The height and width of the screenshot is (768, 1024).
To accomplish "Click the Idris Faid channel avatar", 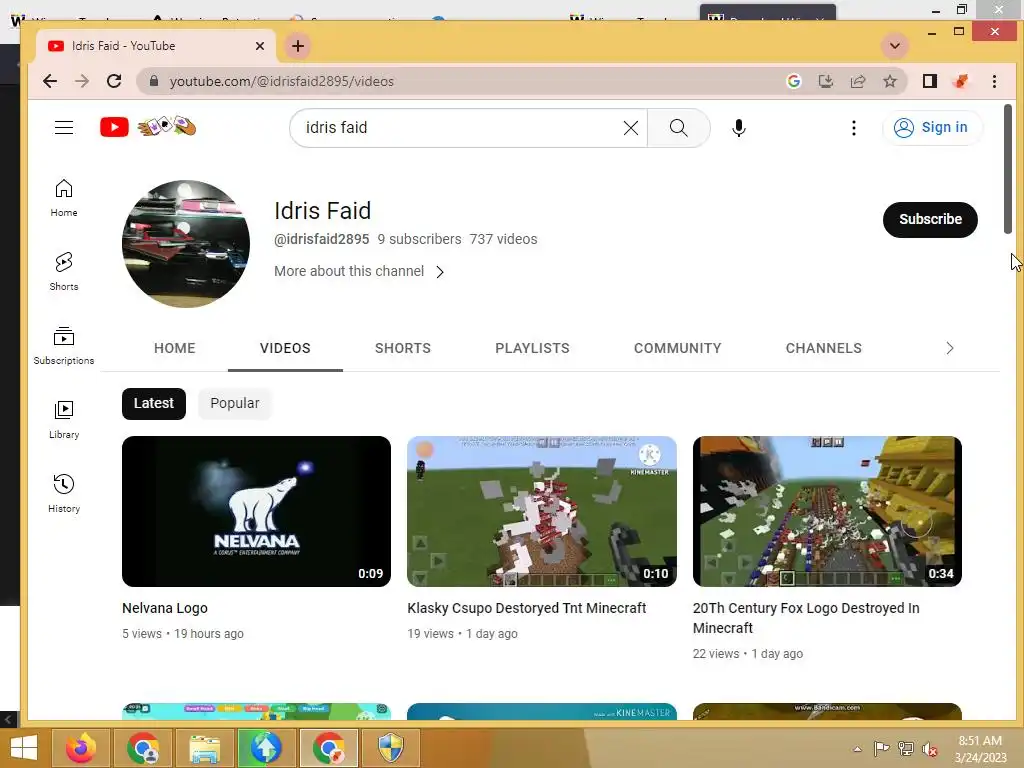I will tap(186, 244).
